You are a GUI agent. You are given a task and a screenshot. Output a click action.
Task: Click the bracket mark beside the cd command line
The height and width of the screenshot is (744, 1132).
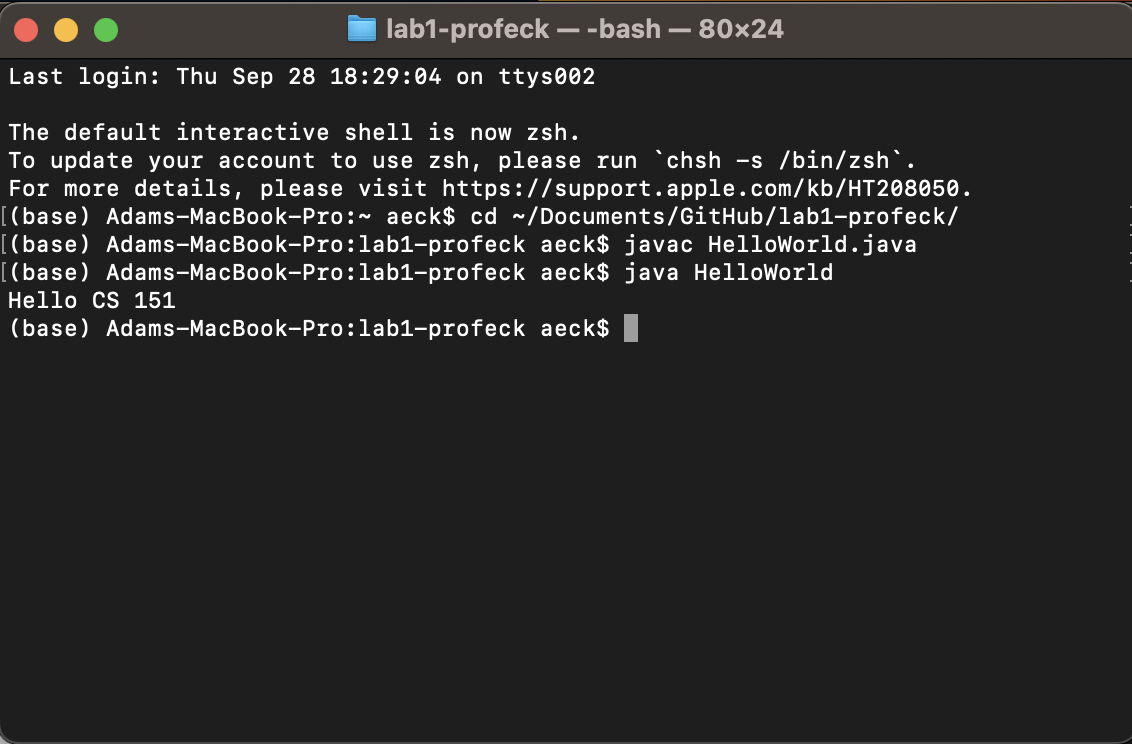tap(6, 216)
